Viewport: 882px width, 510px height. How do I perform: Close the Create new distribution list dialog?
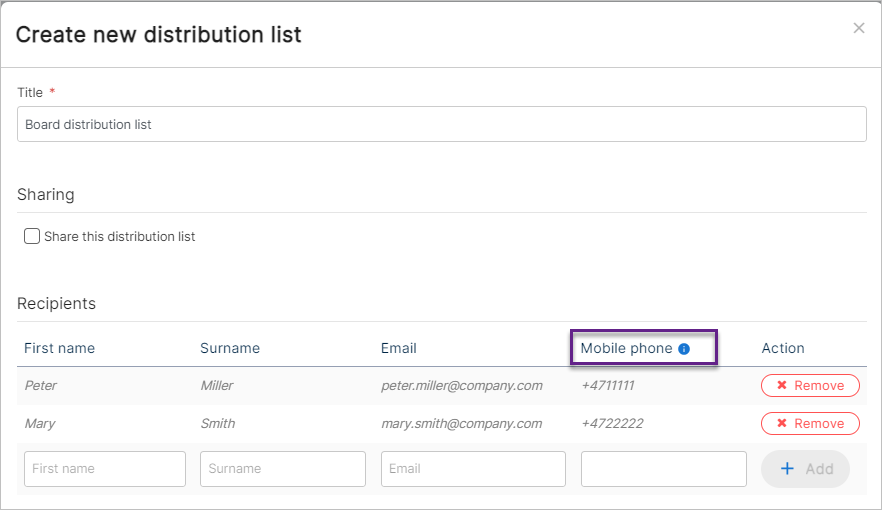coord(858,28)
